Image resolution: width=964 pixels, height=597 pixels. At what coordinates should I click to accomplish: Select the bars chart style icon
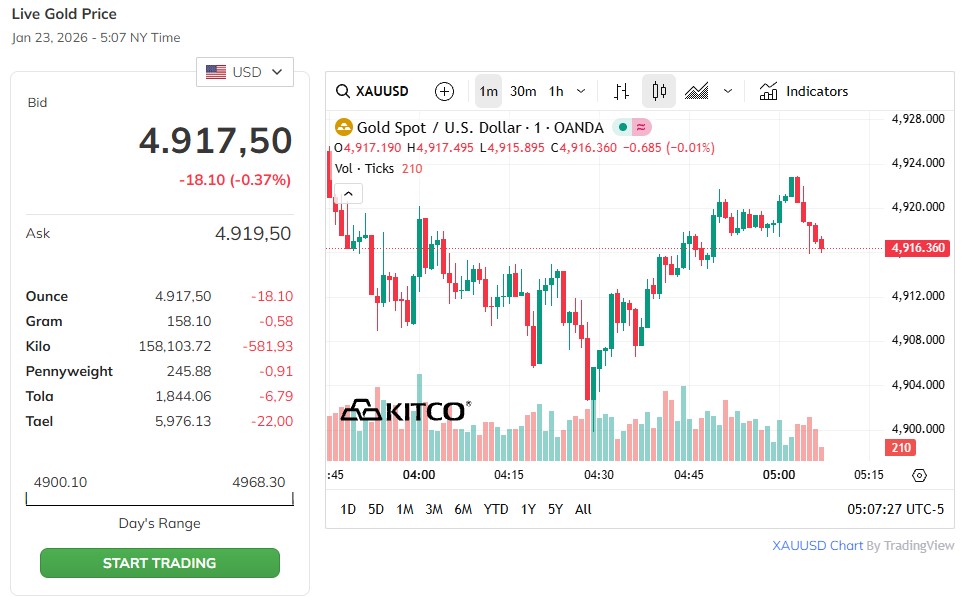tap(621, 91)
